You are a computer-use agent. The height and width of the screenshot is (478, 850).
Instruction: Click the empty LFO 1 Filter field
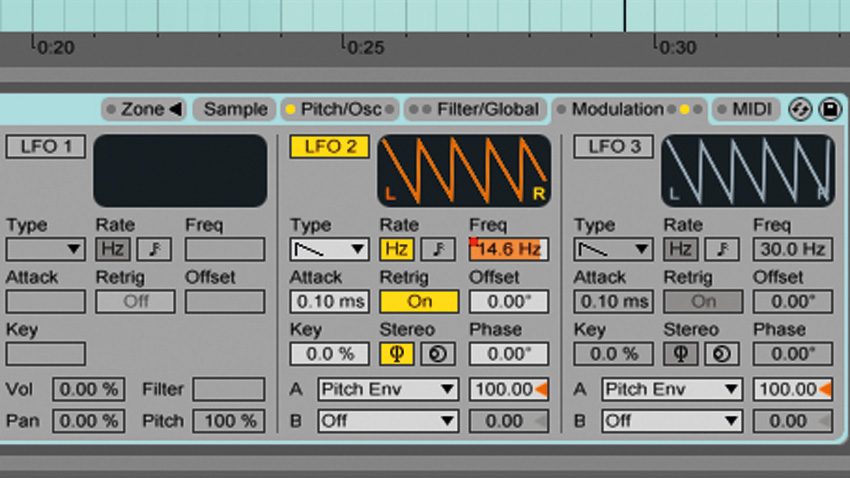pos(229,389)
